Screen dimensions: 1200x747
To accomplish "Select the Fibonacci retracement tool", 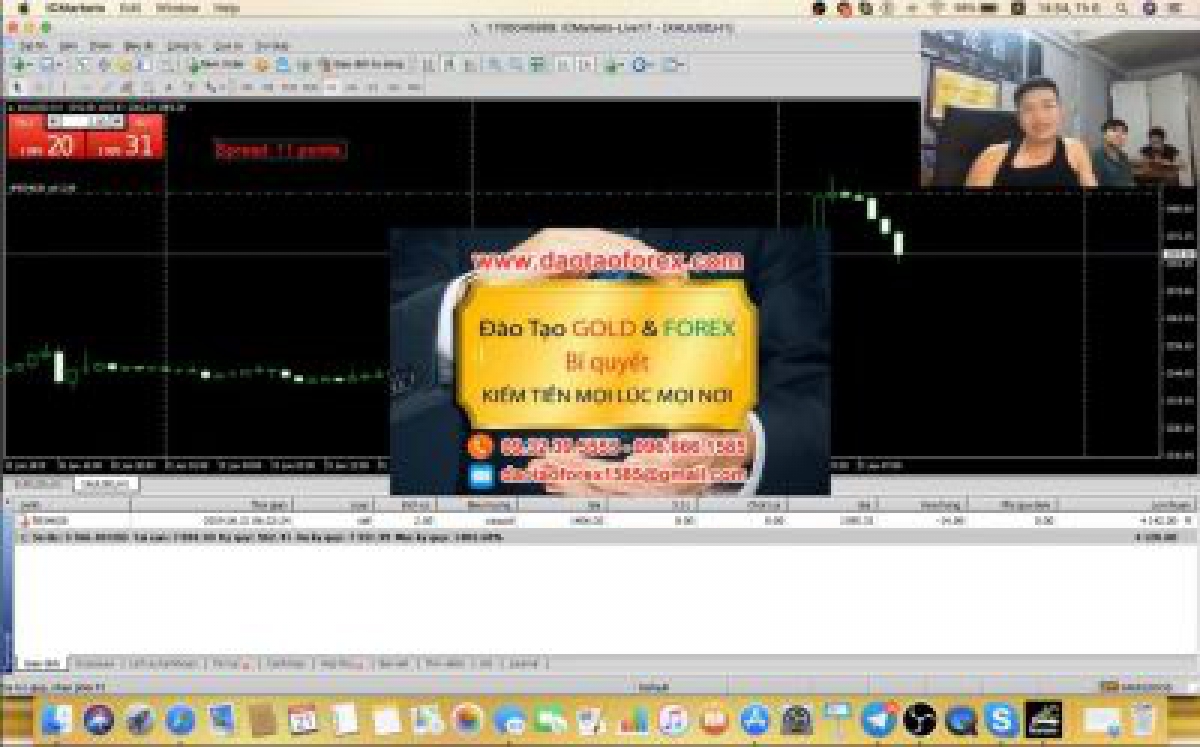I will click(x=146, y=87).
